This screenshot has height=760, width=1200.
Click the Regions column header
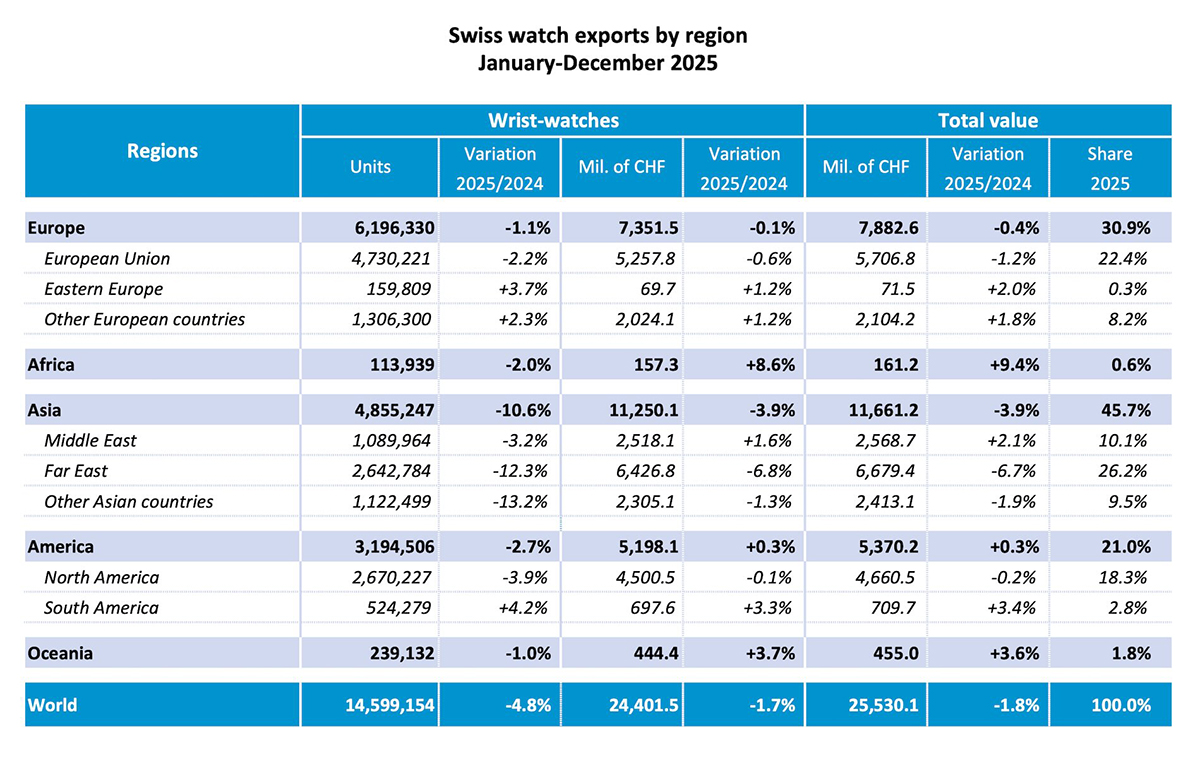point(162,151)
